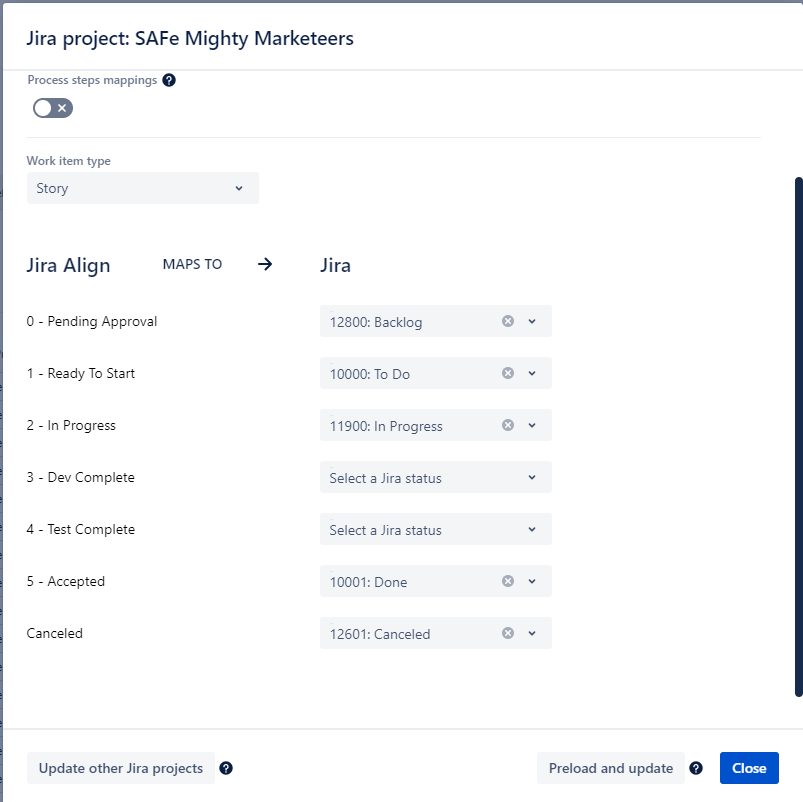803x802 pixels.
Task: Click the Preload and update button
Action: coord(610,768)
